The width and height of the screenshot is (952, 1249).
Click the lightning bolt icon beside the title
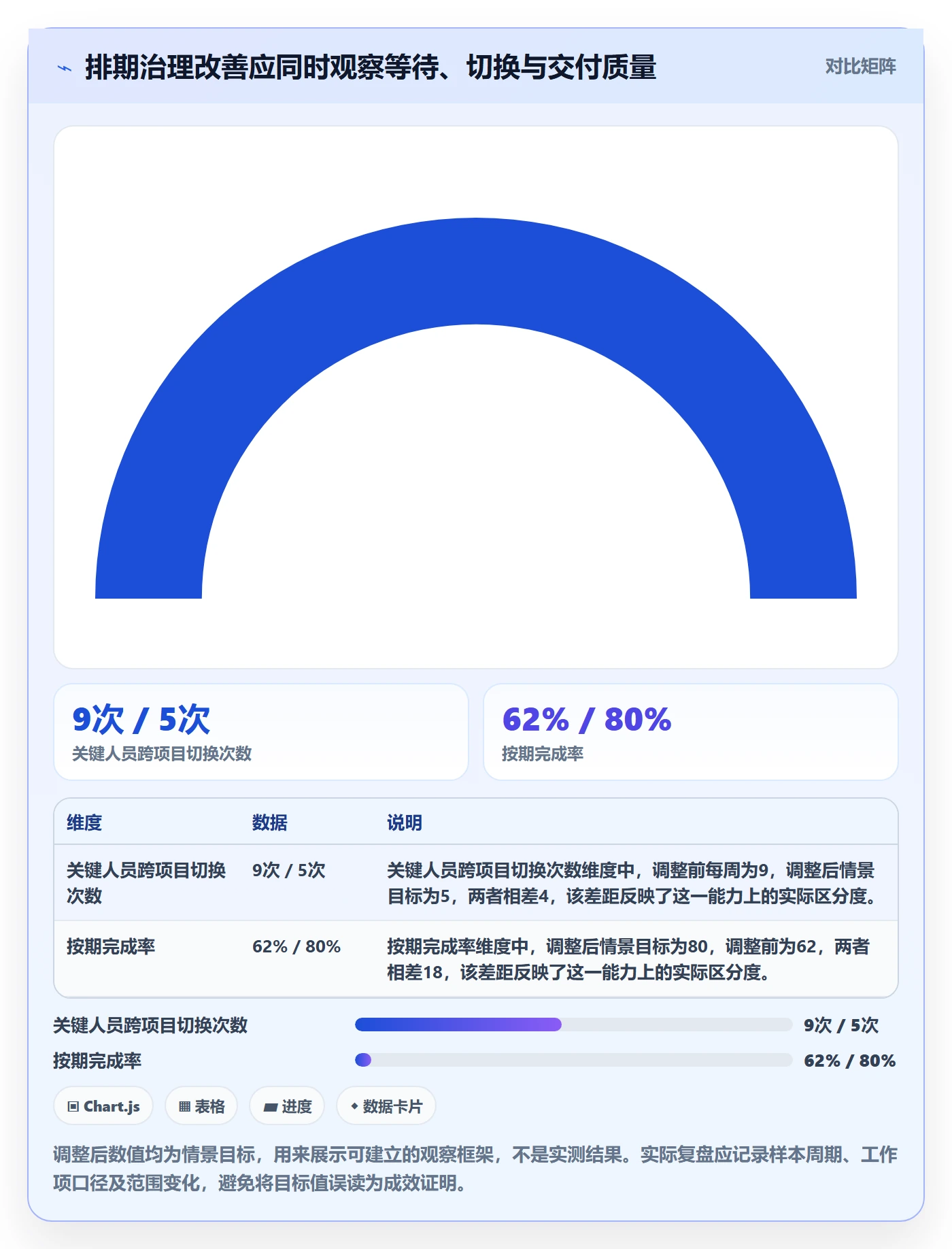(x=65, y=68)
